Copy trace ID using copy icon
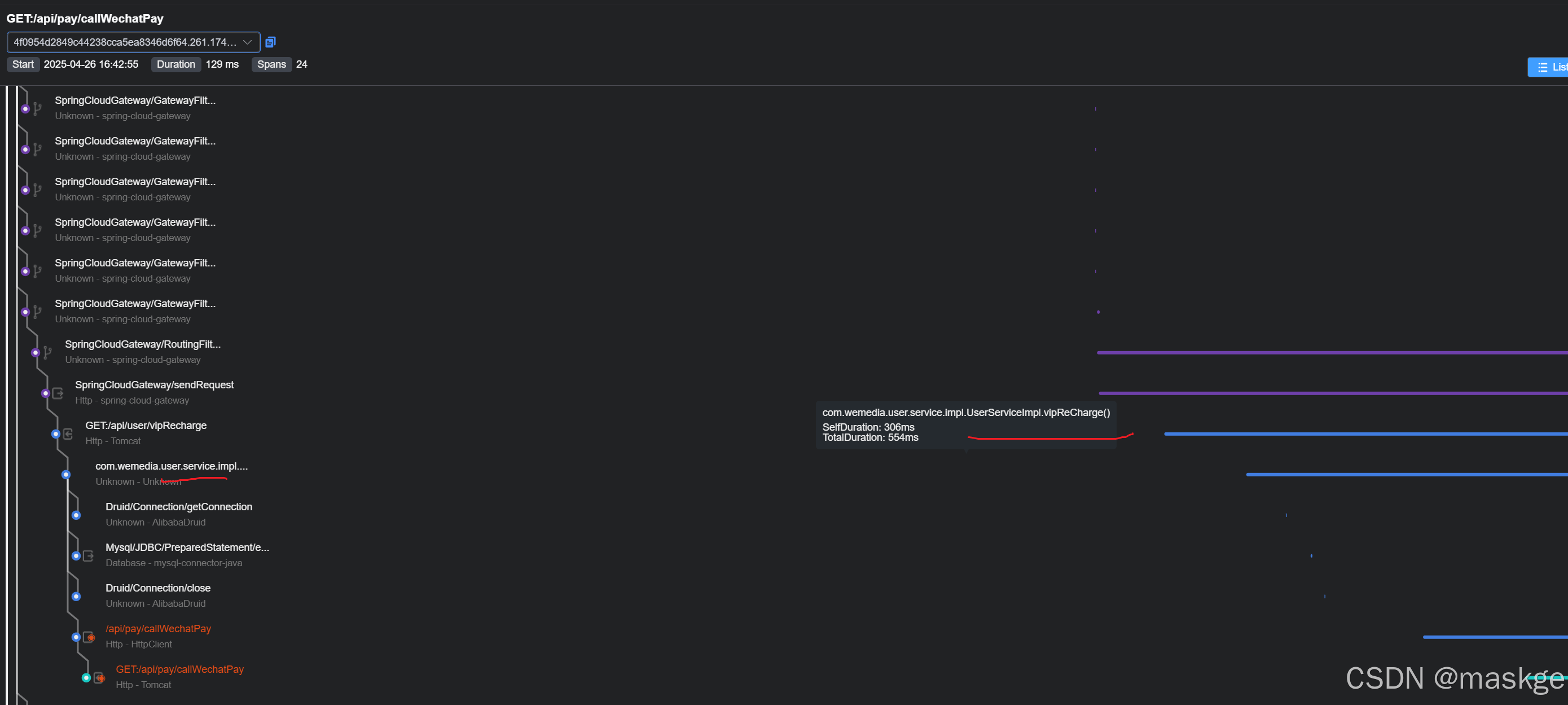This screenshot has height=705, width=1568. 270,42
